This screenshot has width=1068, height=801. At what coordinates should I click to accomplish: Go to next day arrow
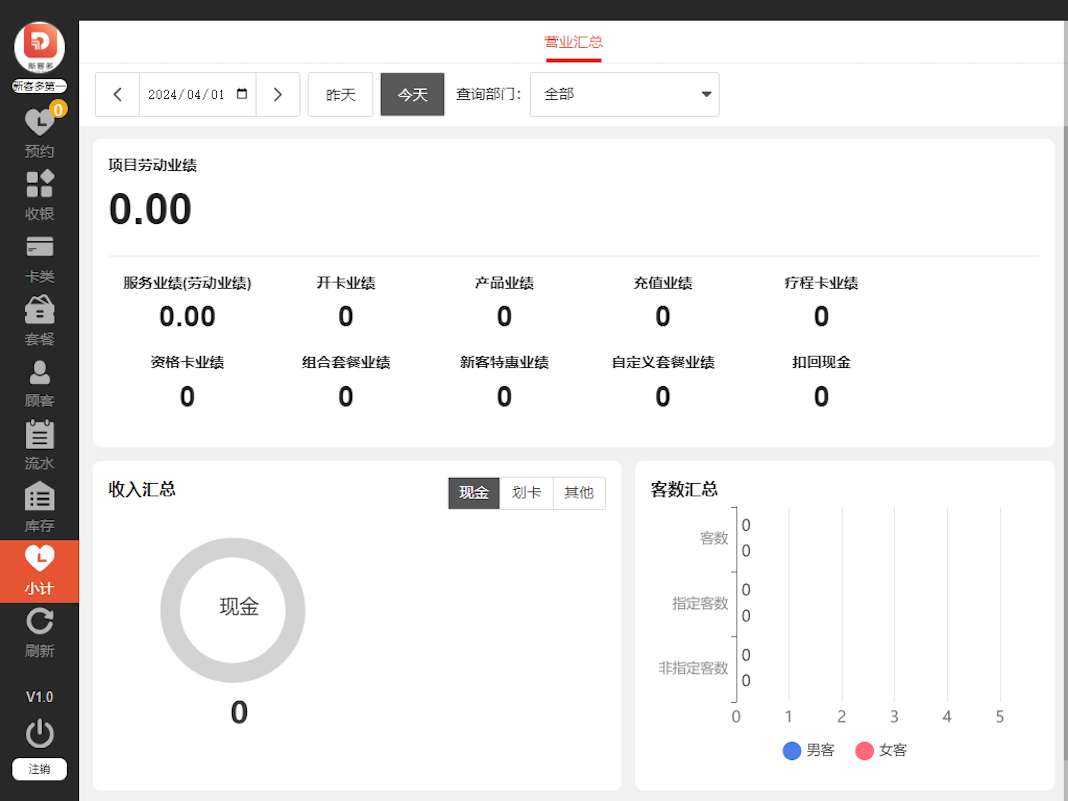[278, 94]
